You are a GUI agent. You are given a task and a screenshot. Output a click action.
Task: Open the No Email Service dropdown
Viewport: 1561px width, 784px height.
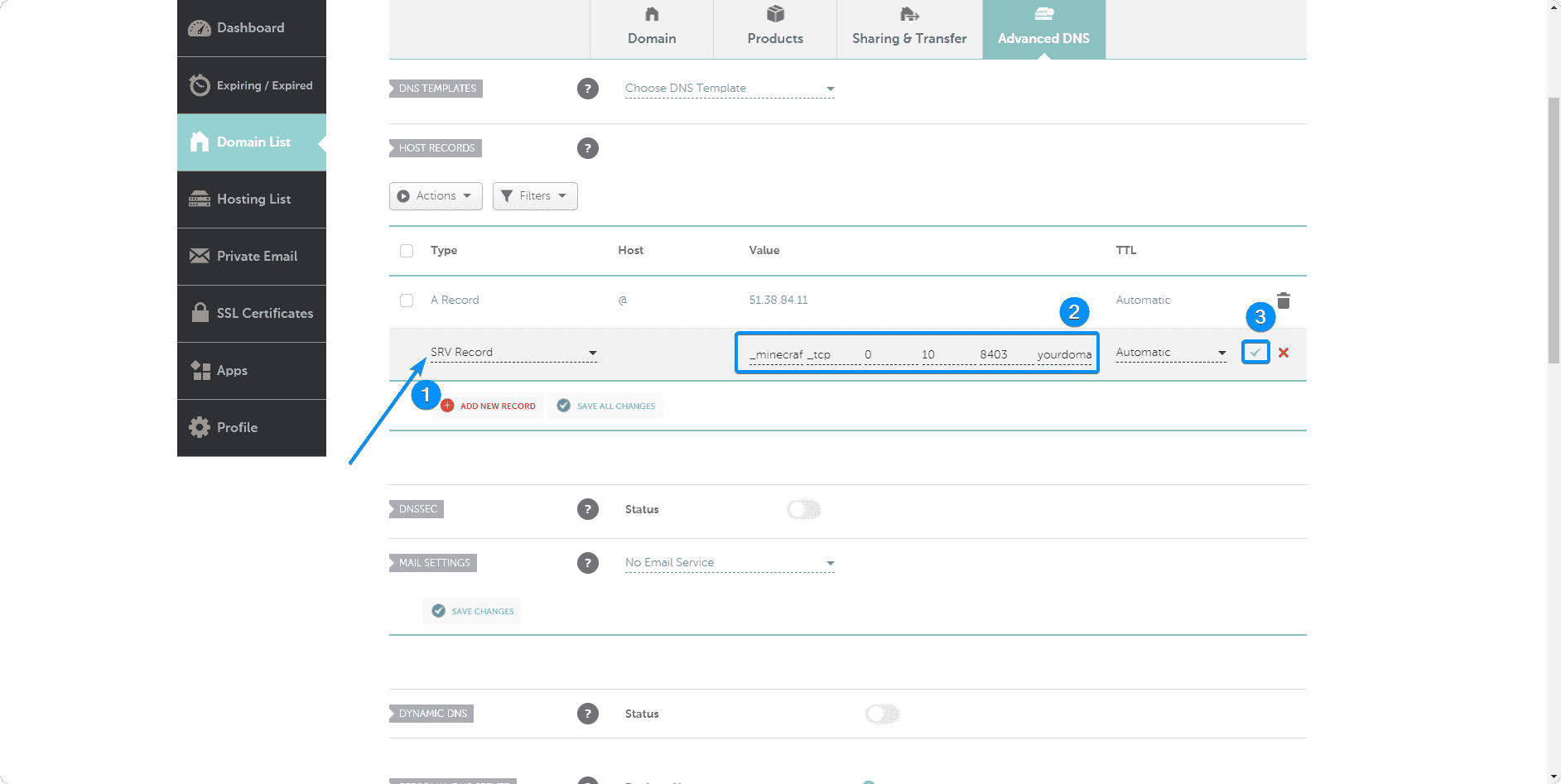click(729, 563)
